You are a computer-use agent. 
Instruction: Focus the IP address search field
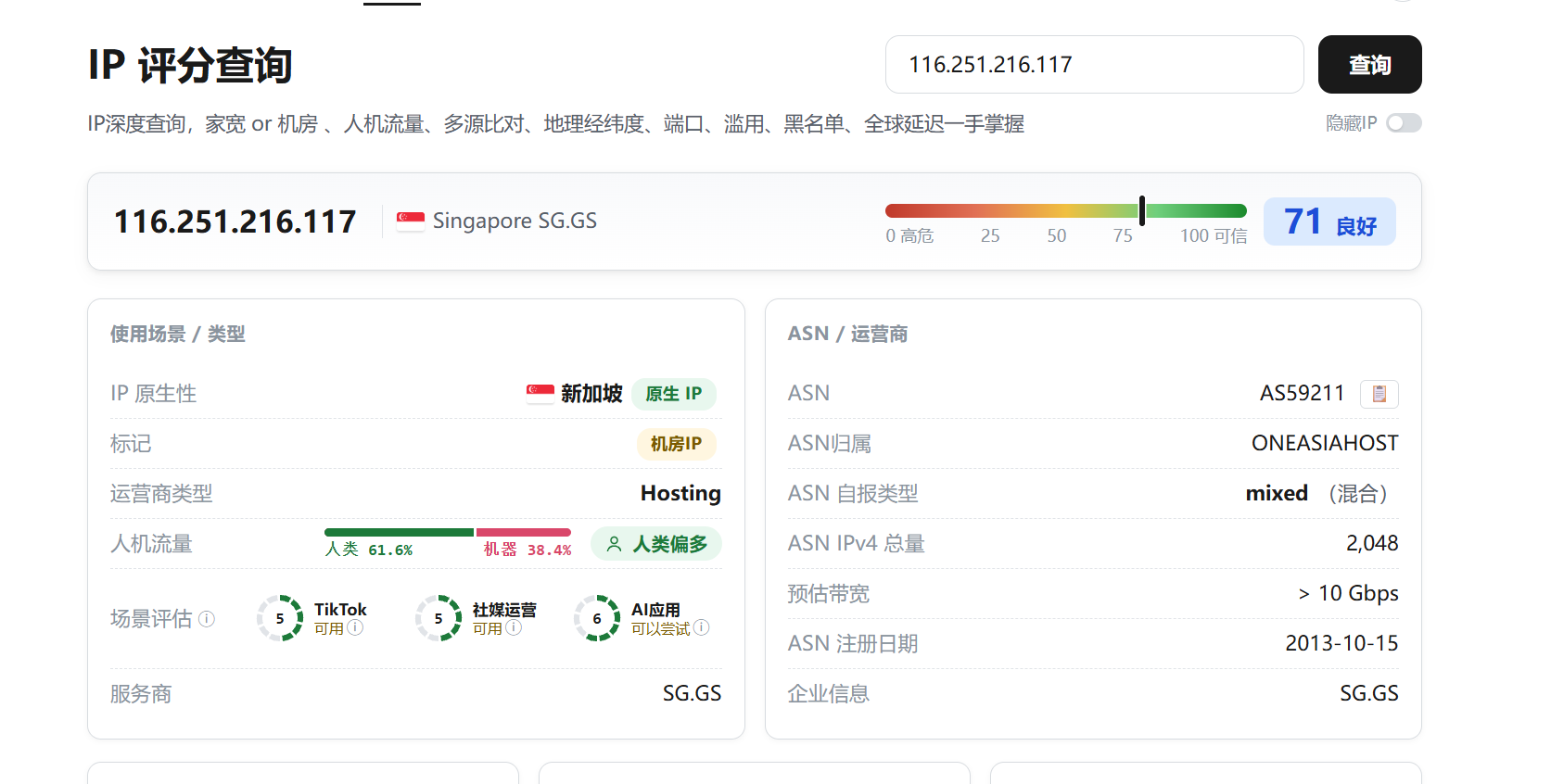coord(1094,65)
